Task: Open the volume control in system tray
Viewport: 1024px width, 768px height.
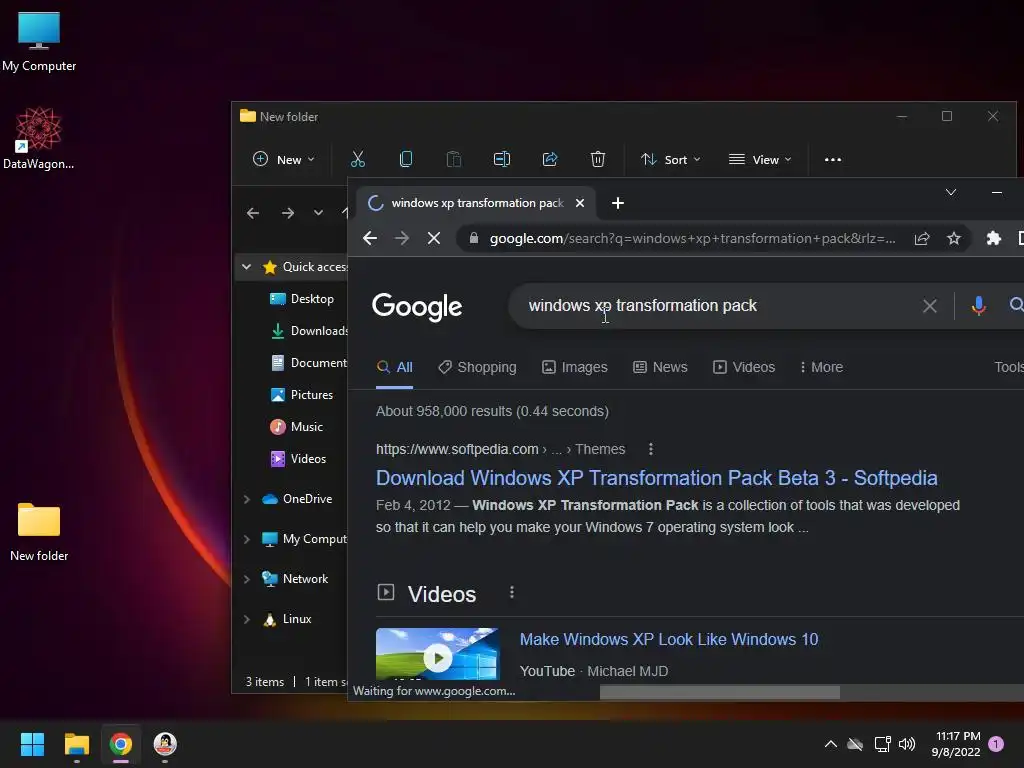Action: 906,744
